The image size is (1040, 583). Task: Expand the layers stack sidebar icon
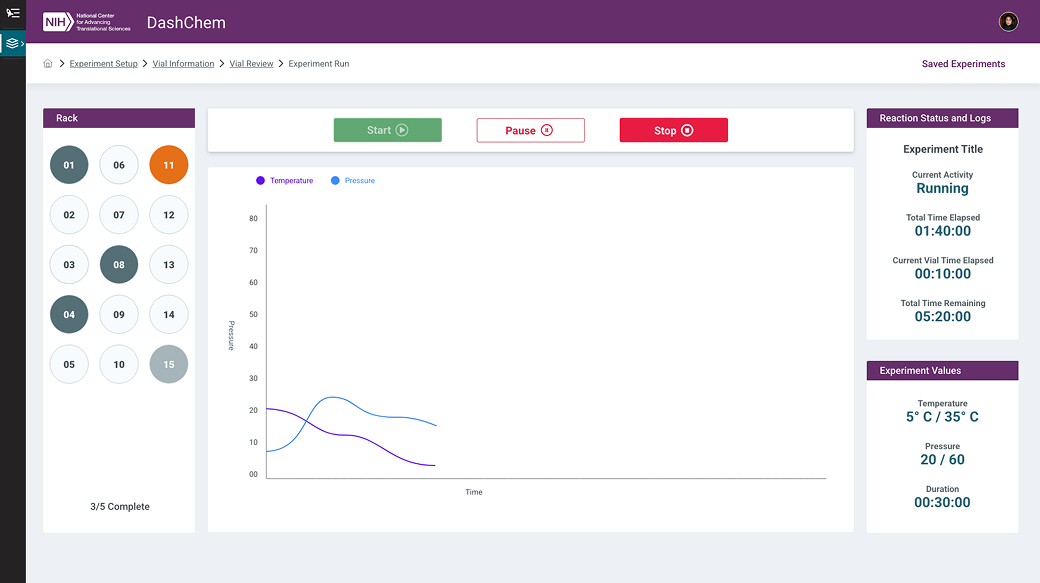coord(13,43)
